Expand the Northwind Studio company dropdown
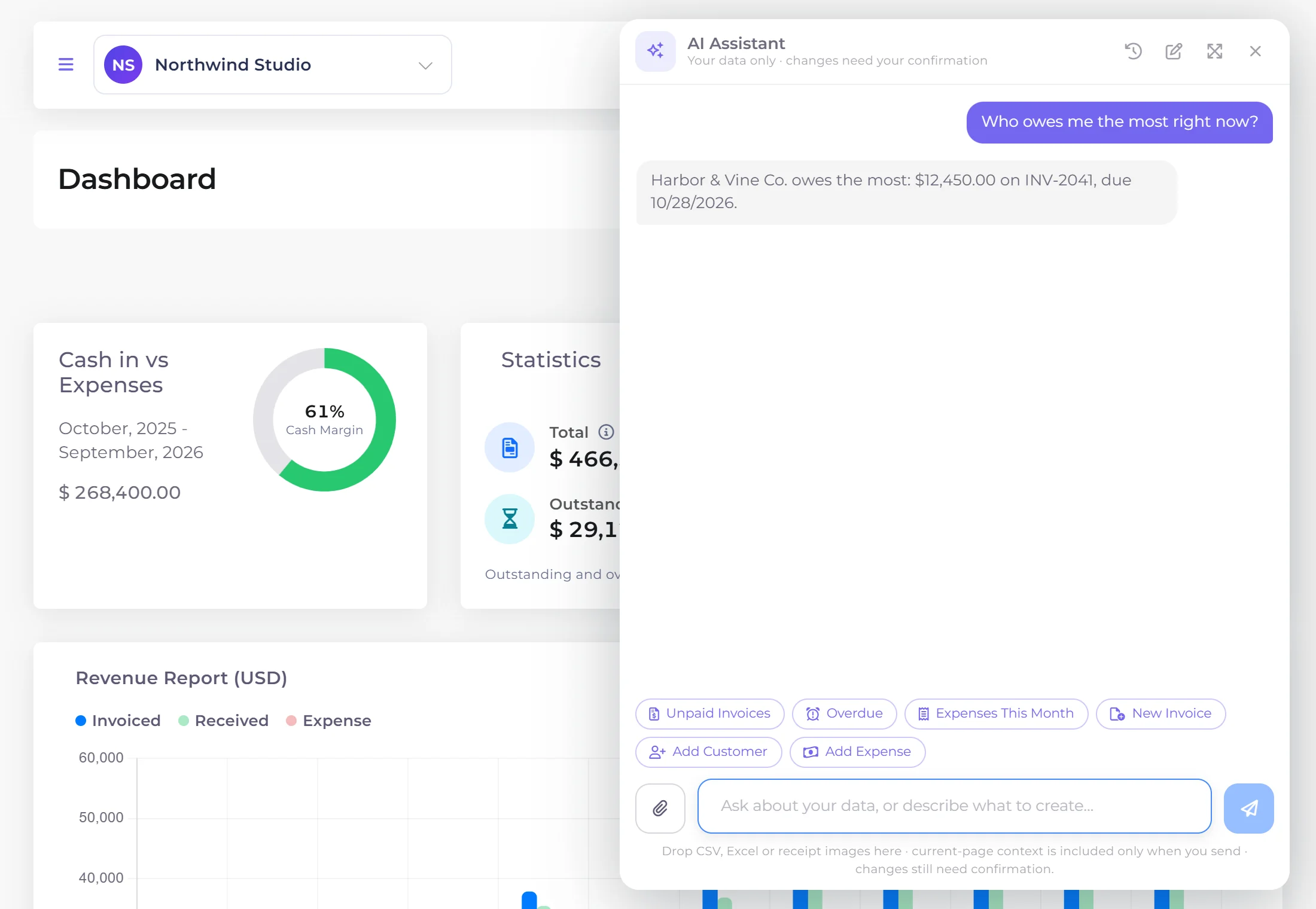 [x=272, y=65]
